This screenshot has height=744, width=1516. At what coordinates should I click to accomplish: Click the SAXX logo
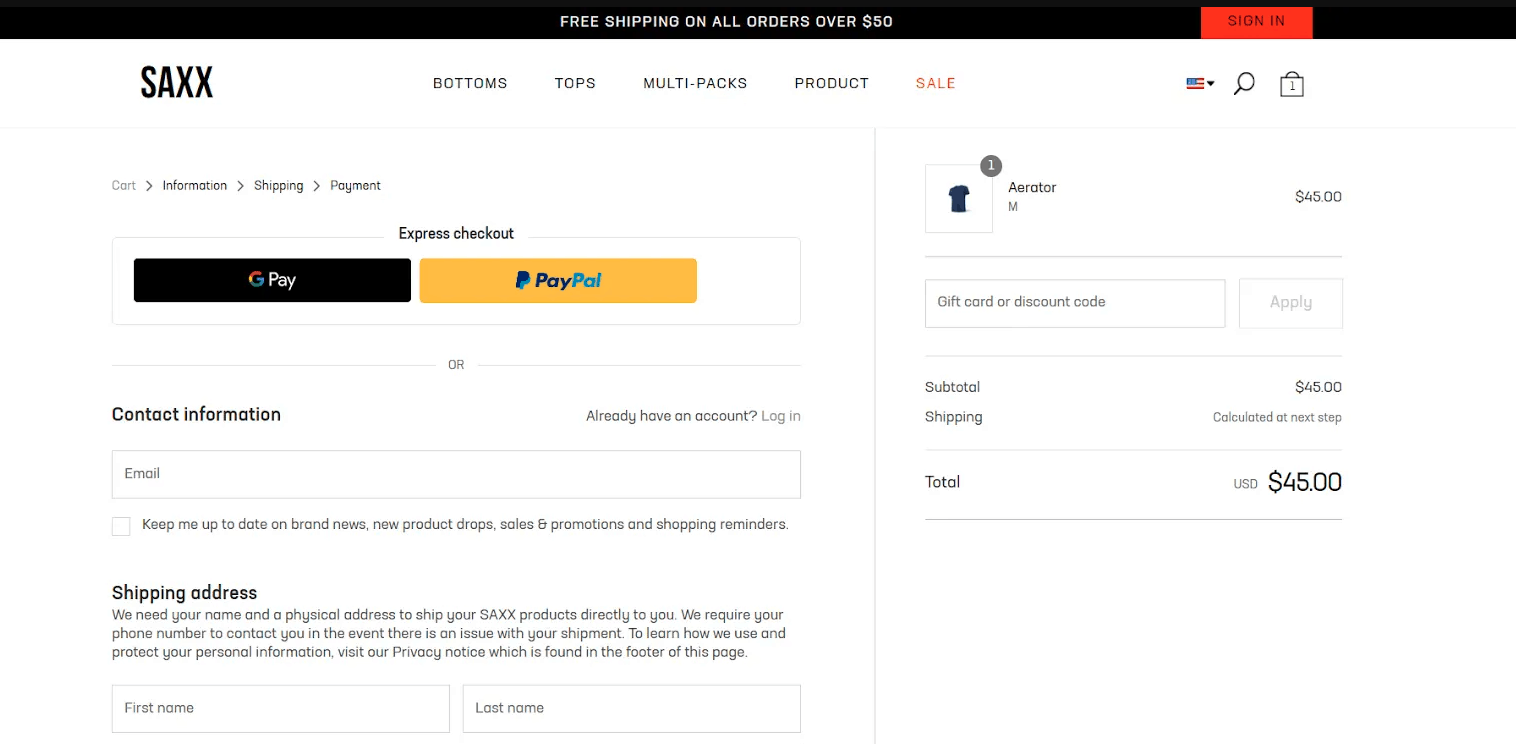(x=177, y=83)
